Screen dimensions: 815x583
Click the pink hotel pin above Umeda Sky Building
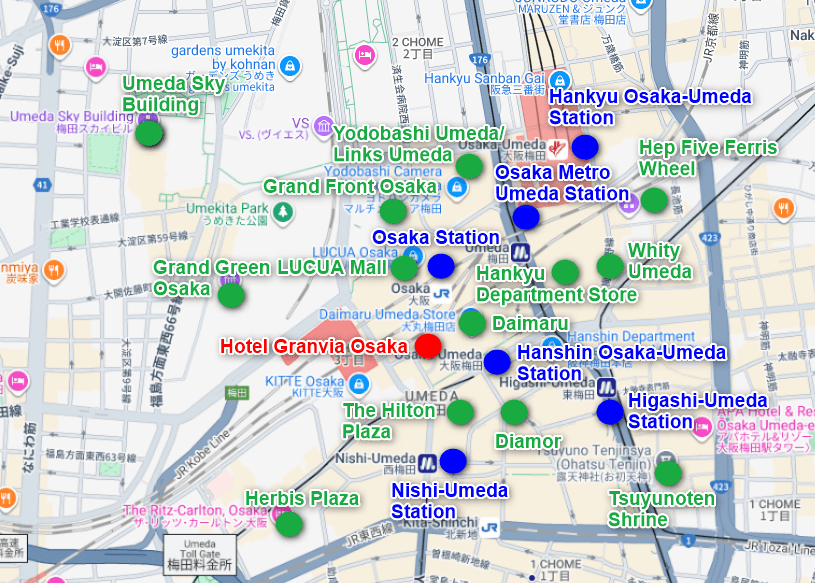[96, 67]
